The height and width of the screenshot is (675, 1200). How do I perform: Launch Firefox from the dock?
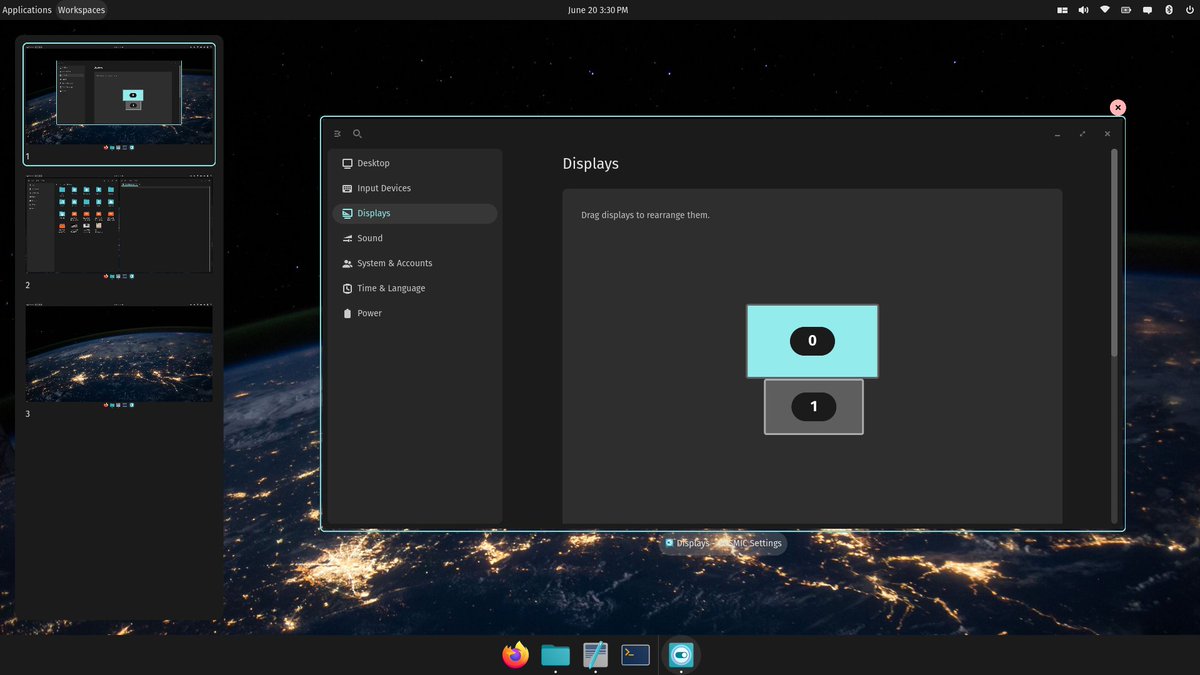(516, 655)
